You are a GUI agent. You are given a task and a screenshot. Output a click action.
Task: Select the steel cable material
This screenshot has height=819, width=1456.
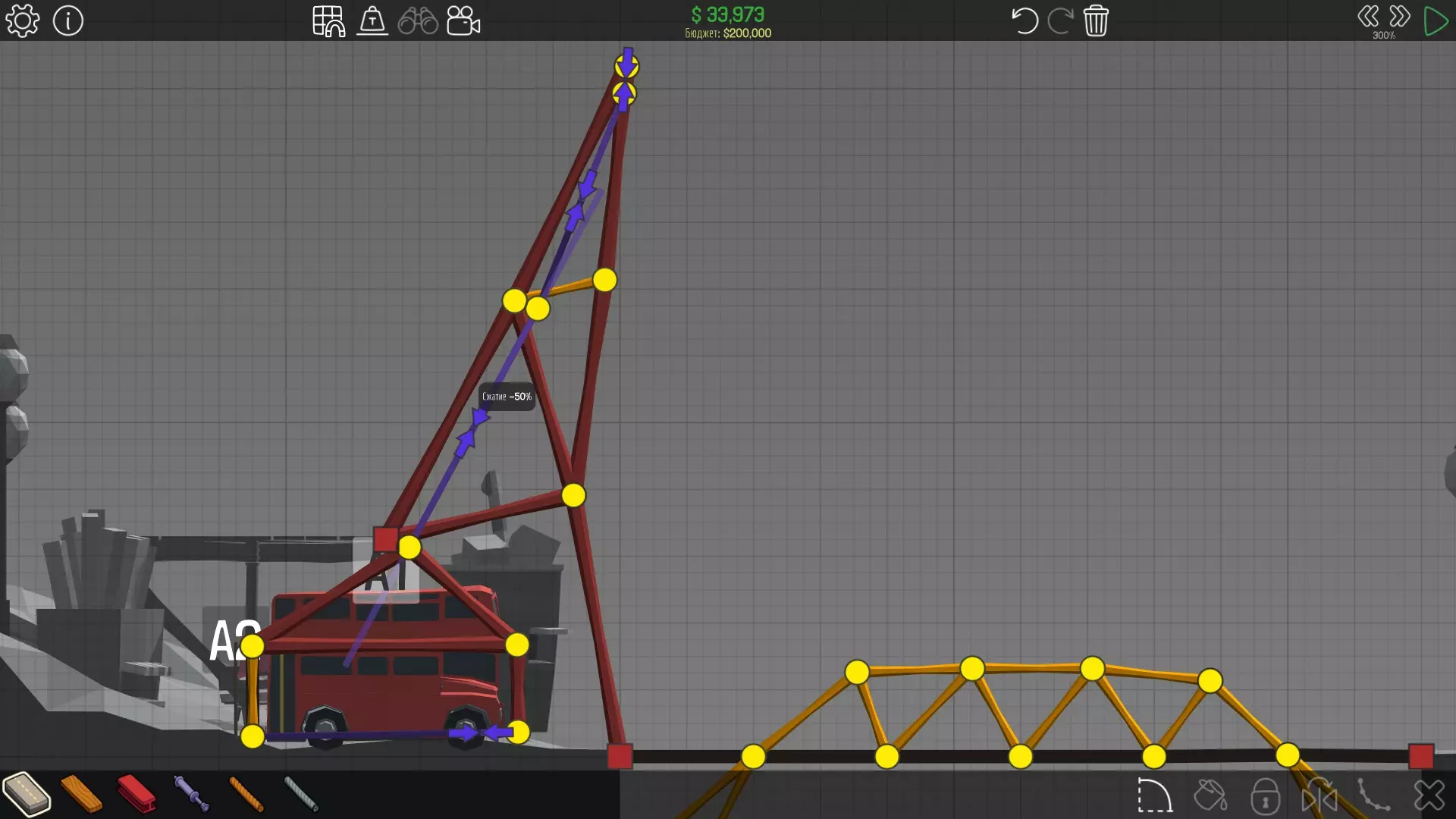[301, 794]
